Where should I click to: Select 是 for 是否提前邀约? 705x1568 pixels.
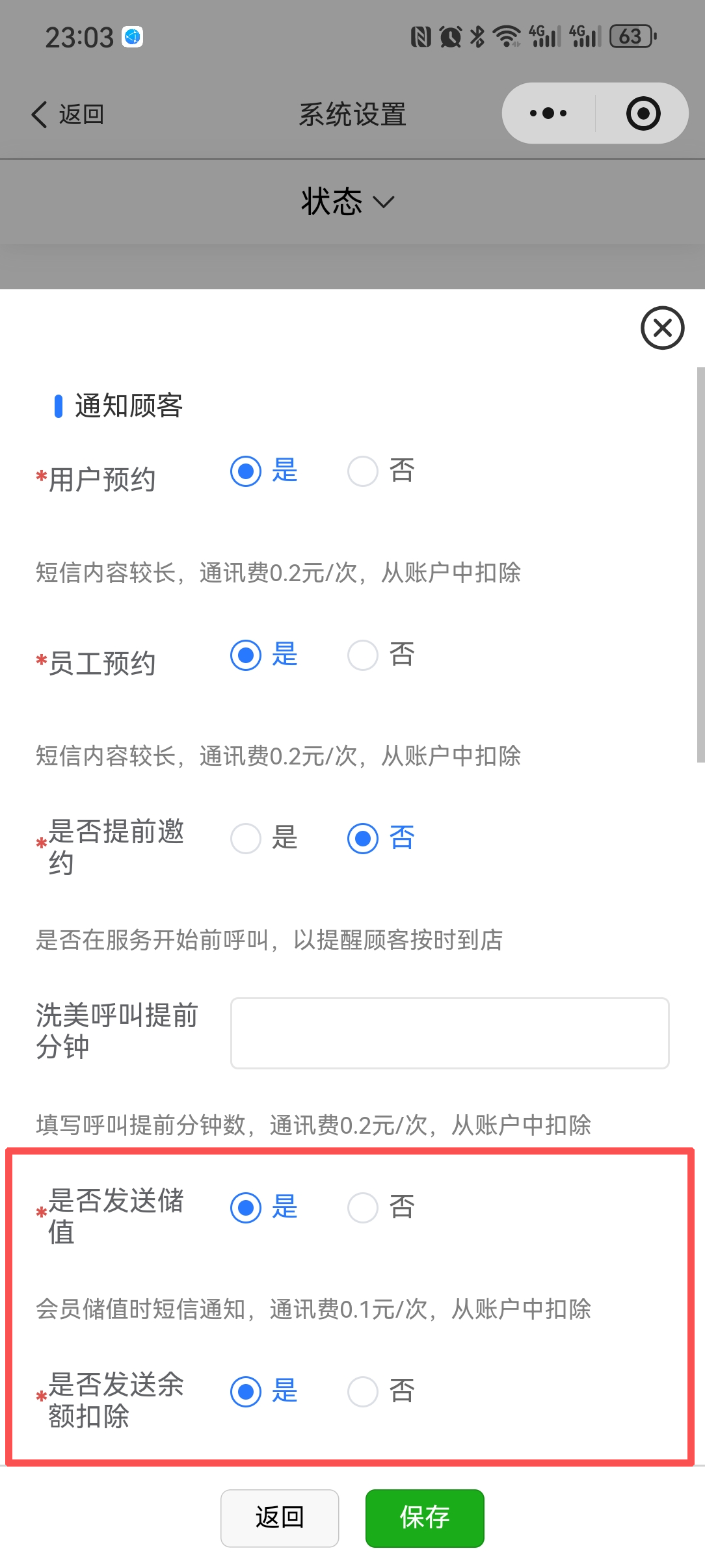[x=246, y=839]
